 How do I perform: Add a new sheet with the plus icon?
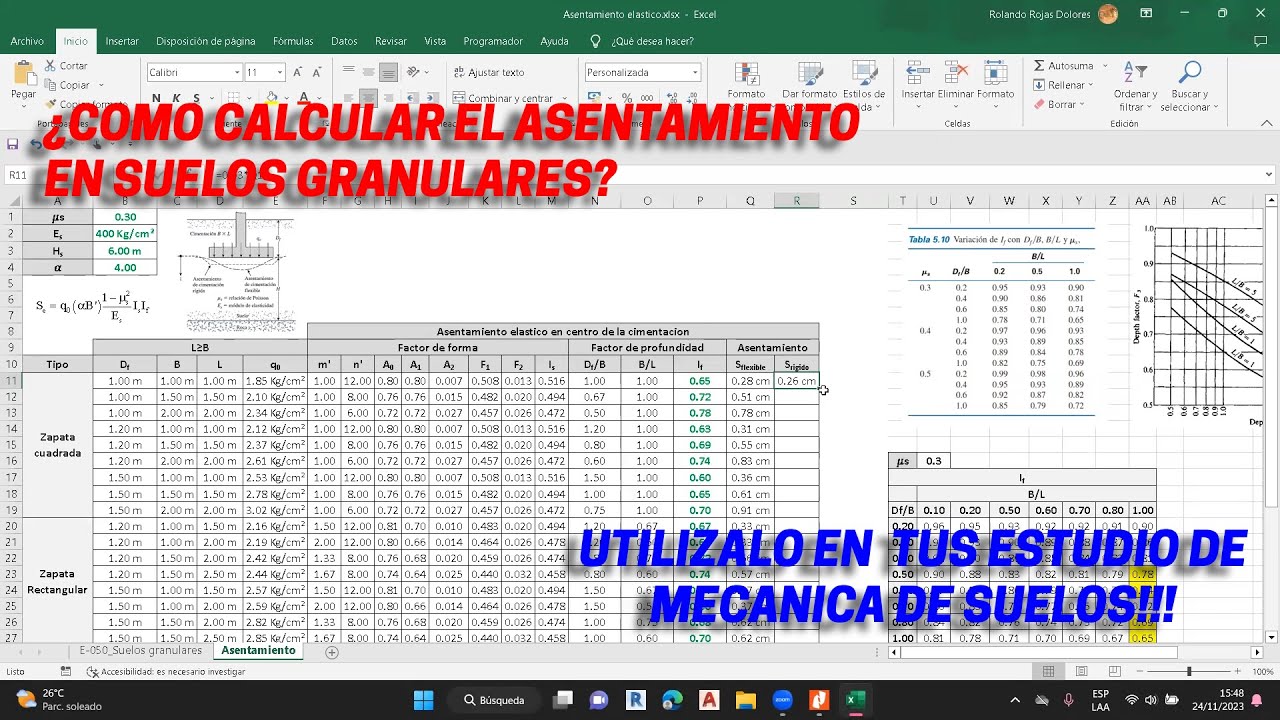[332, 652]
